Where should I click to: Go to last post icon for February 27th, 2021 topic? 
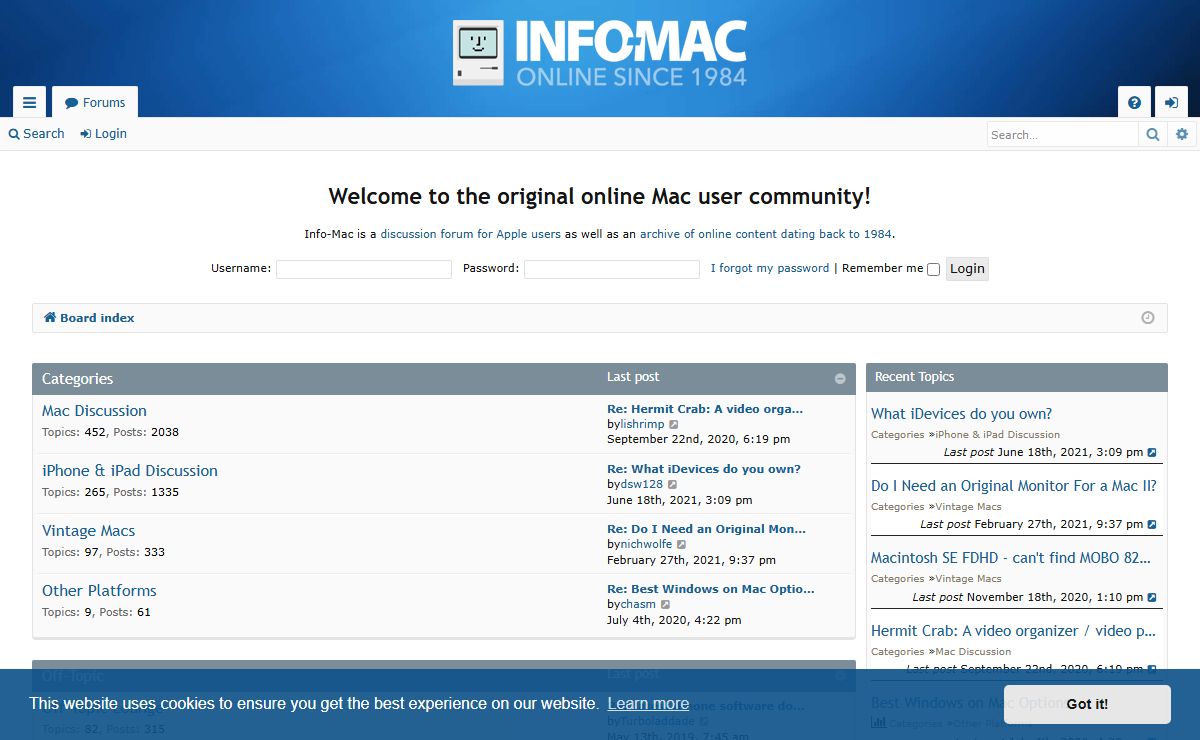click(1152, 525)
